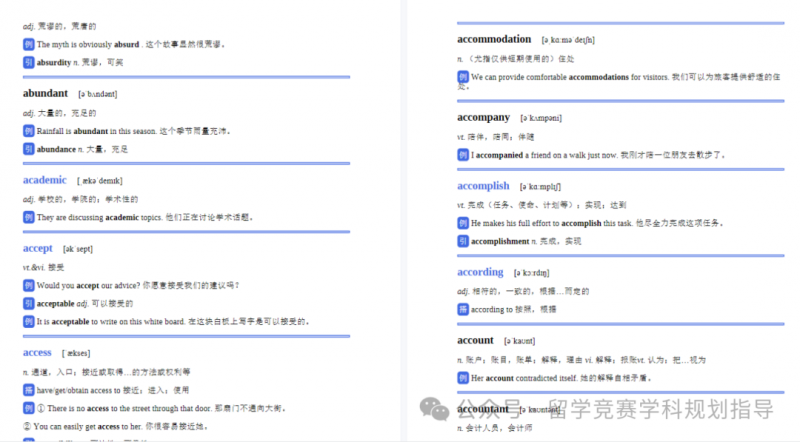
Task: Click the 'vt.&vi.' definition line under accept
Action: pyautogui.click(x=43, y=267)
